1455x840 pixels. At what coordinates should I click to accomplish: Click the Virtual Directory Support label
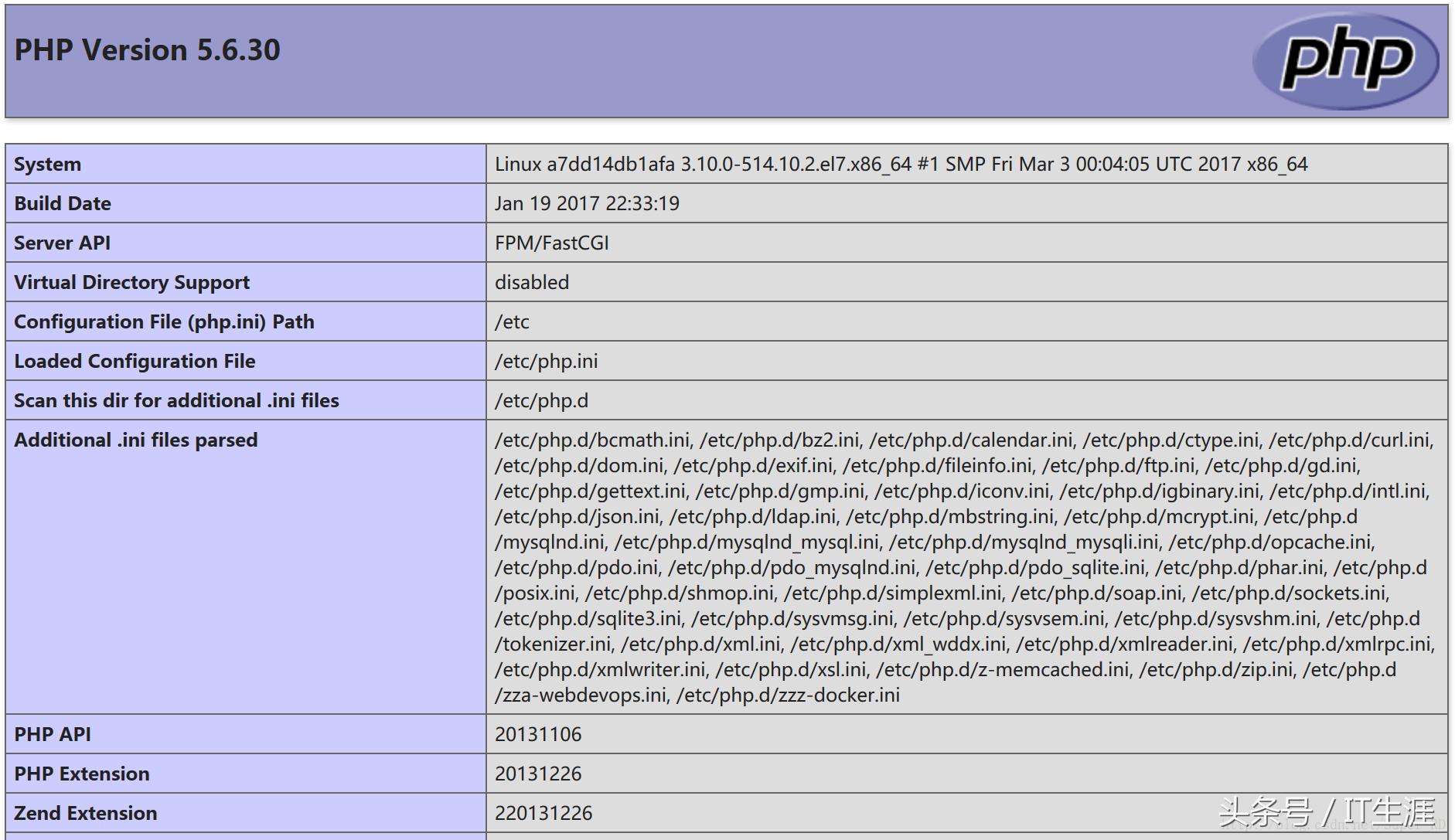click(131, 282)
